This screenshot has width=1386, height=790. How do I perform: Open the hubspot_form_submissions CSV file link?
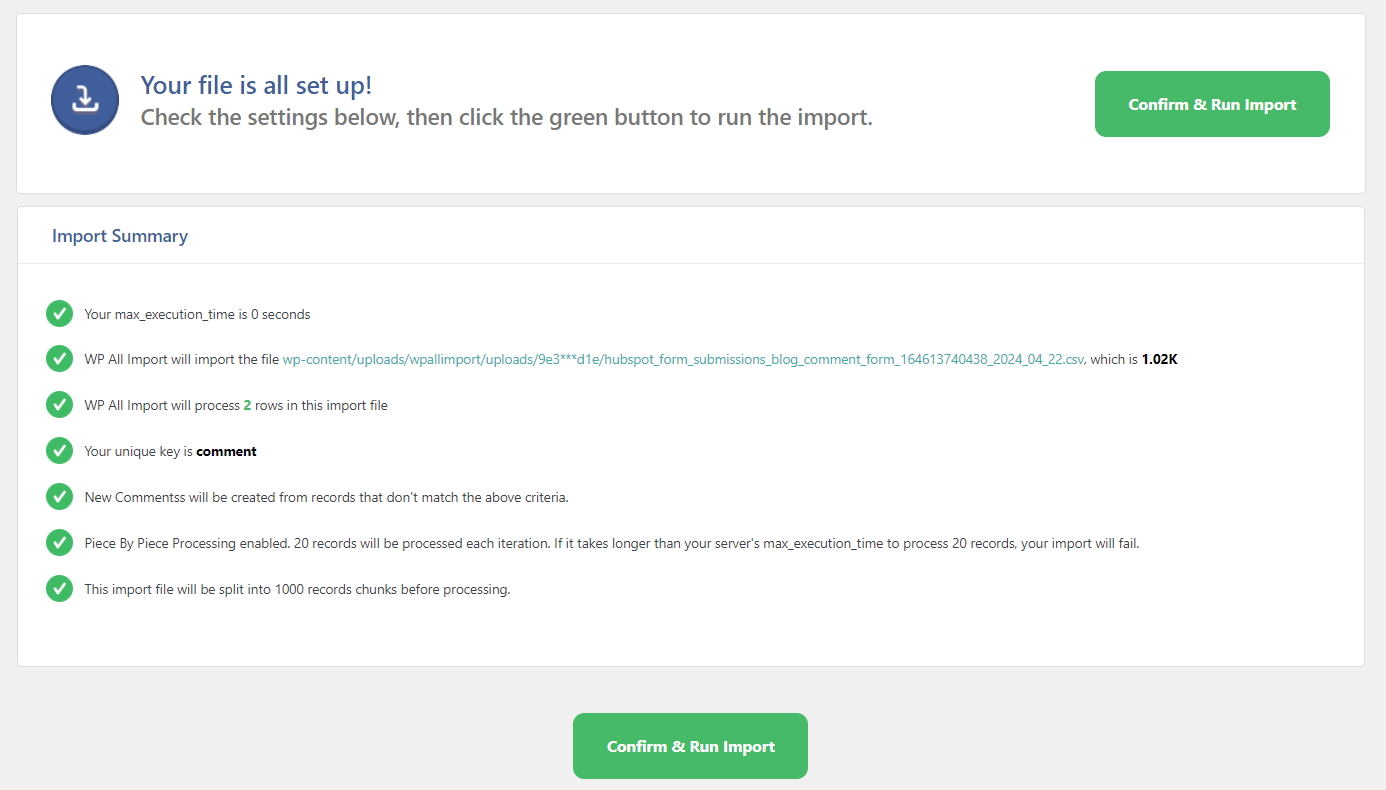tap(683, 359)
